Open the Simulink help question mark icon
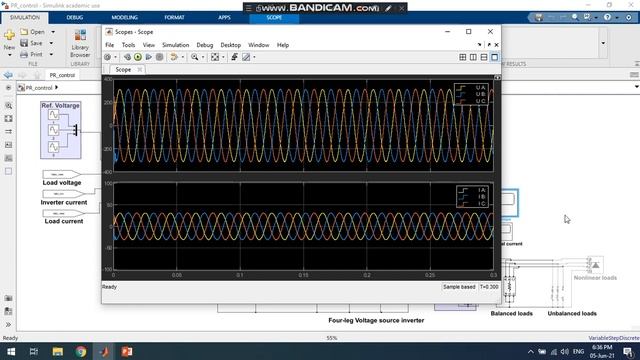The width and height of the screenshot is (640, 360). 607,17
